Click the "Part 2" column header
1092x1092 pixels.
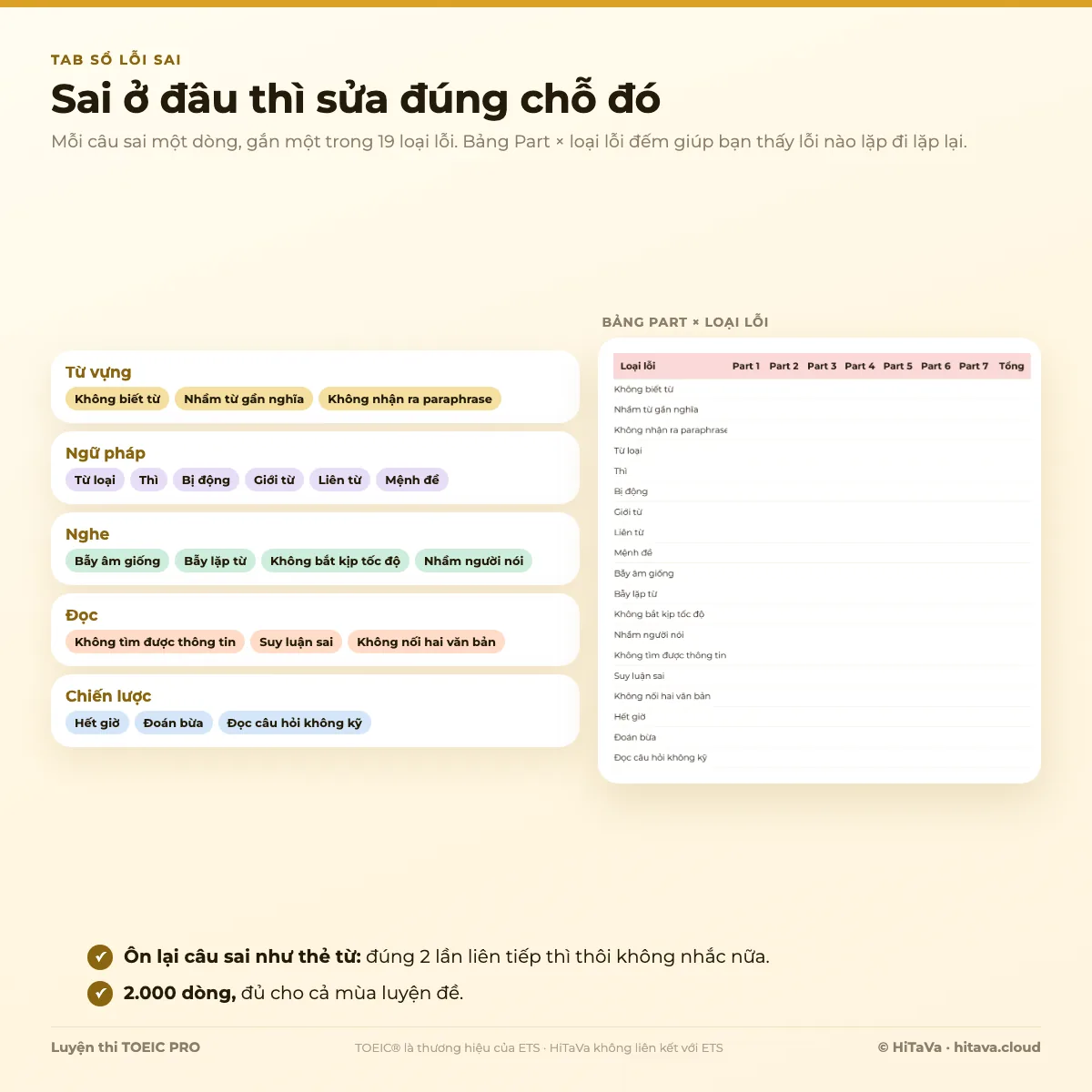pyautogui.click(x=784, y=366)
